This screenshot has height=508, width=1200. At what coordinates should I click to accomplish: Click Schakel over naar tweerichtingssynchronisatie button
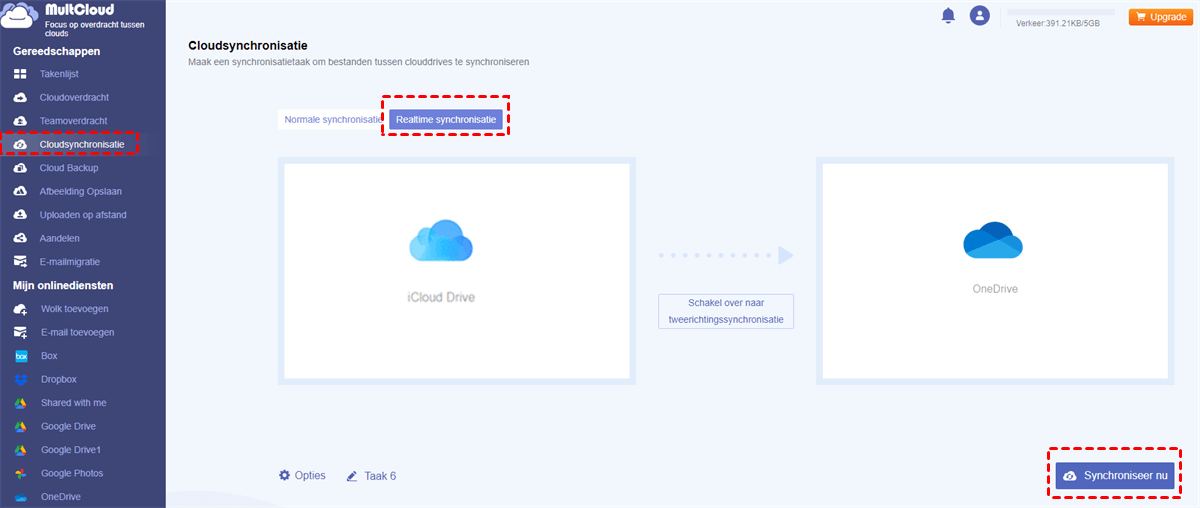click(726, 311)
